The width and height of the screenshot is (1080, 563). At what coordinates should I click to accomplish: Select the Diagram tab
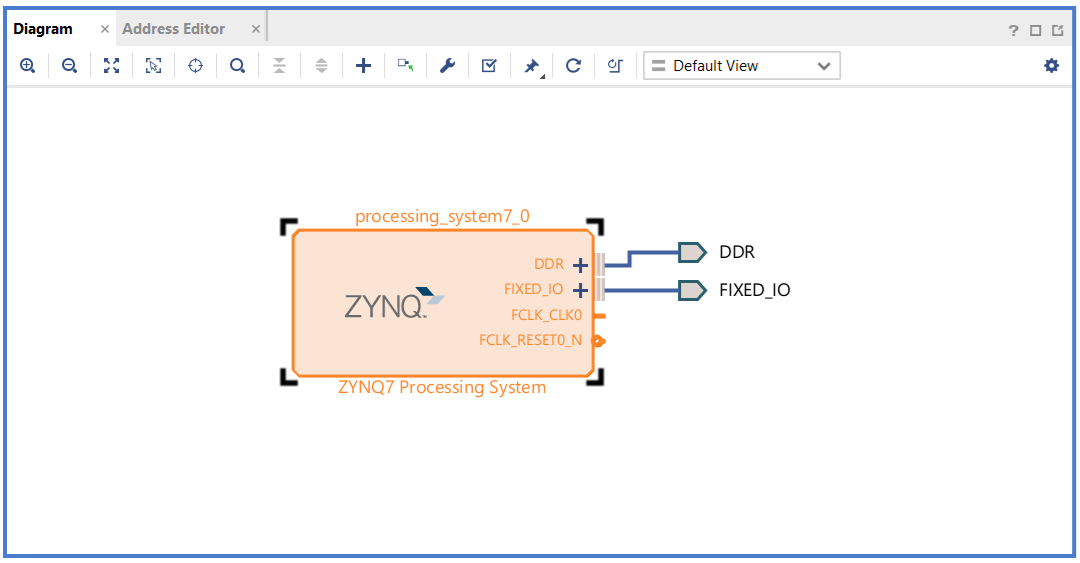pos(43,29)
